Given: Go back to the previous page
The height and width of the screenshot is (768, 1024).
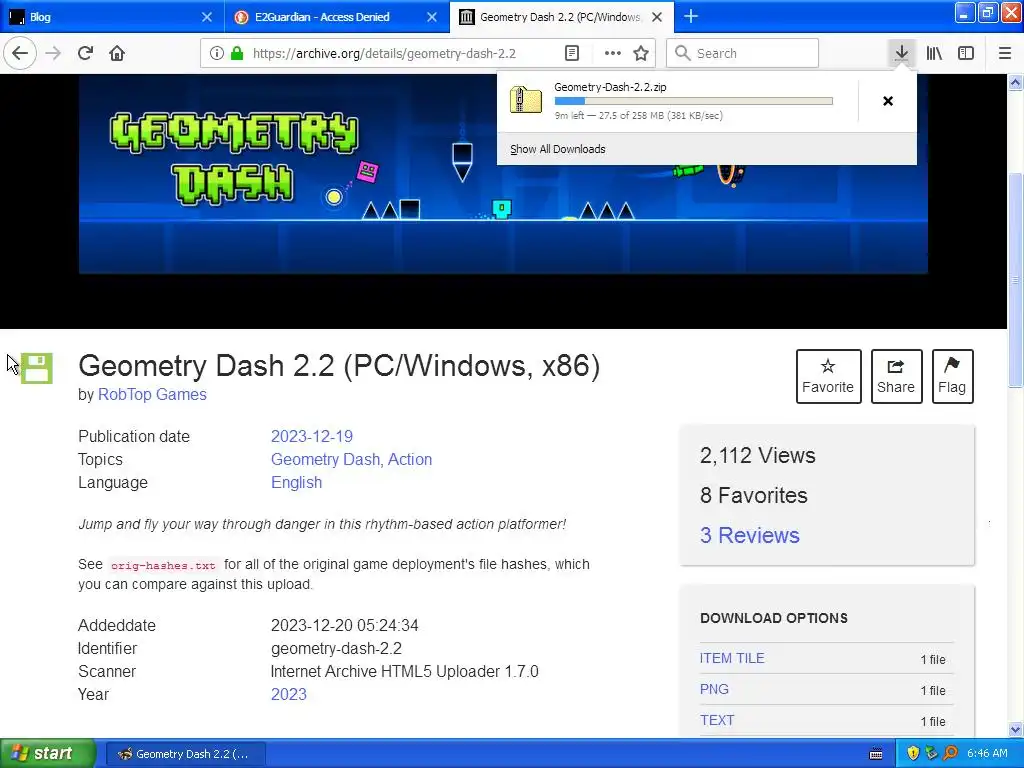Looking at the screenshot, I should tap(20, 53).
